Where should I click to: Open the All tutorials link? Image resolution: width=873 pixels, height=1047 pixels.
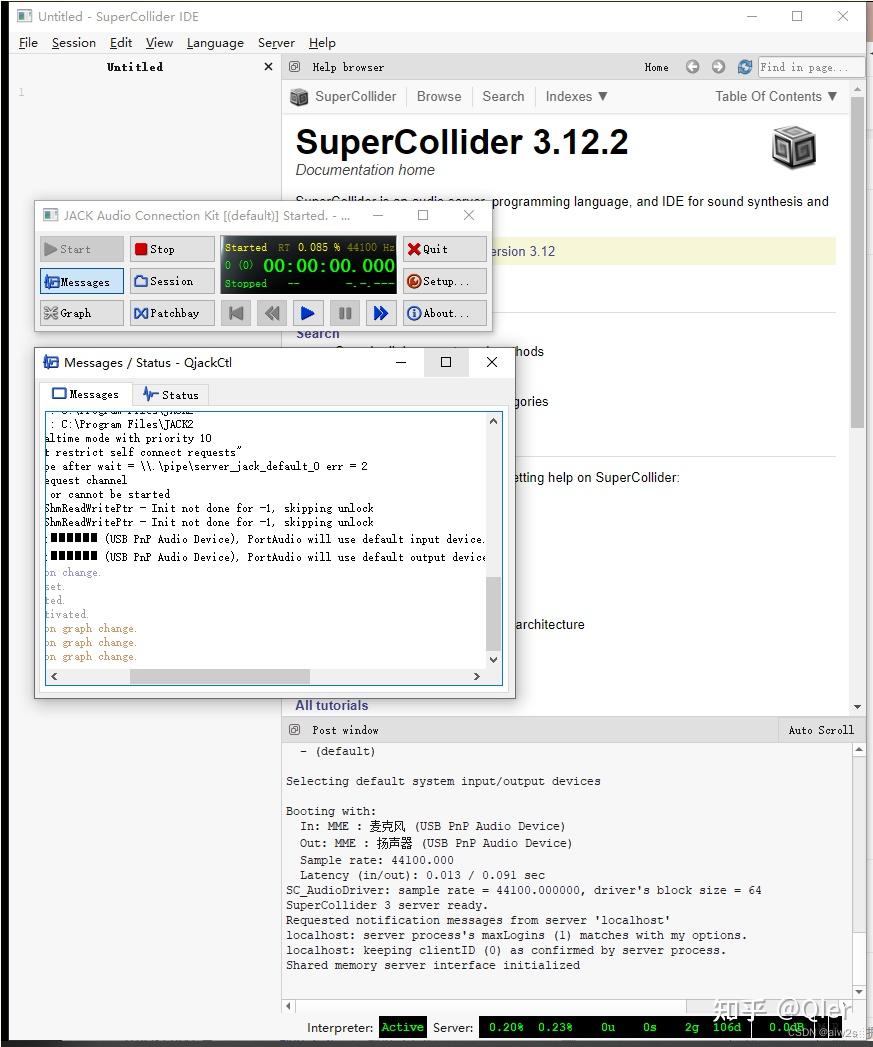[331, 705]
